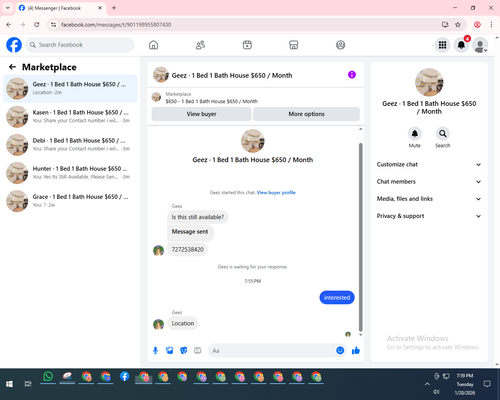Select Geez conversation in Marketplace list
This screenshot has height=400, width=500.
70,88
